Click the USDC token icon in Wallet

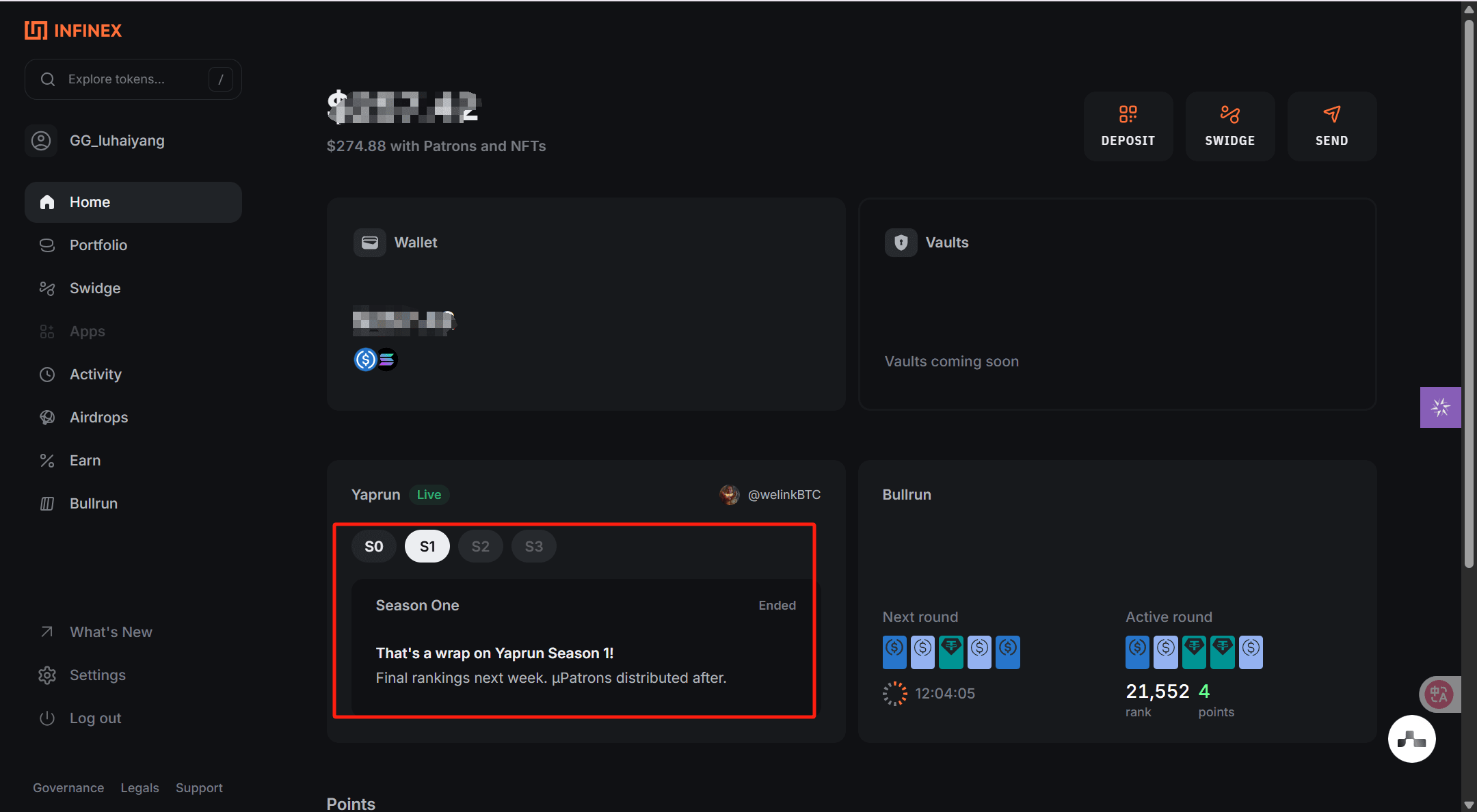365,360
